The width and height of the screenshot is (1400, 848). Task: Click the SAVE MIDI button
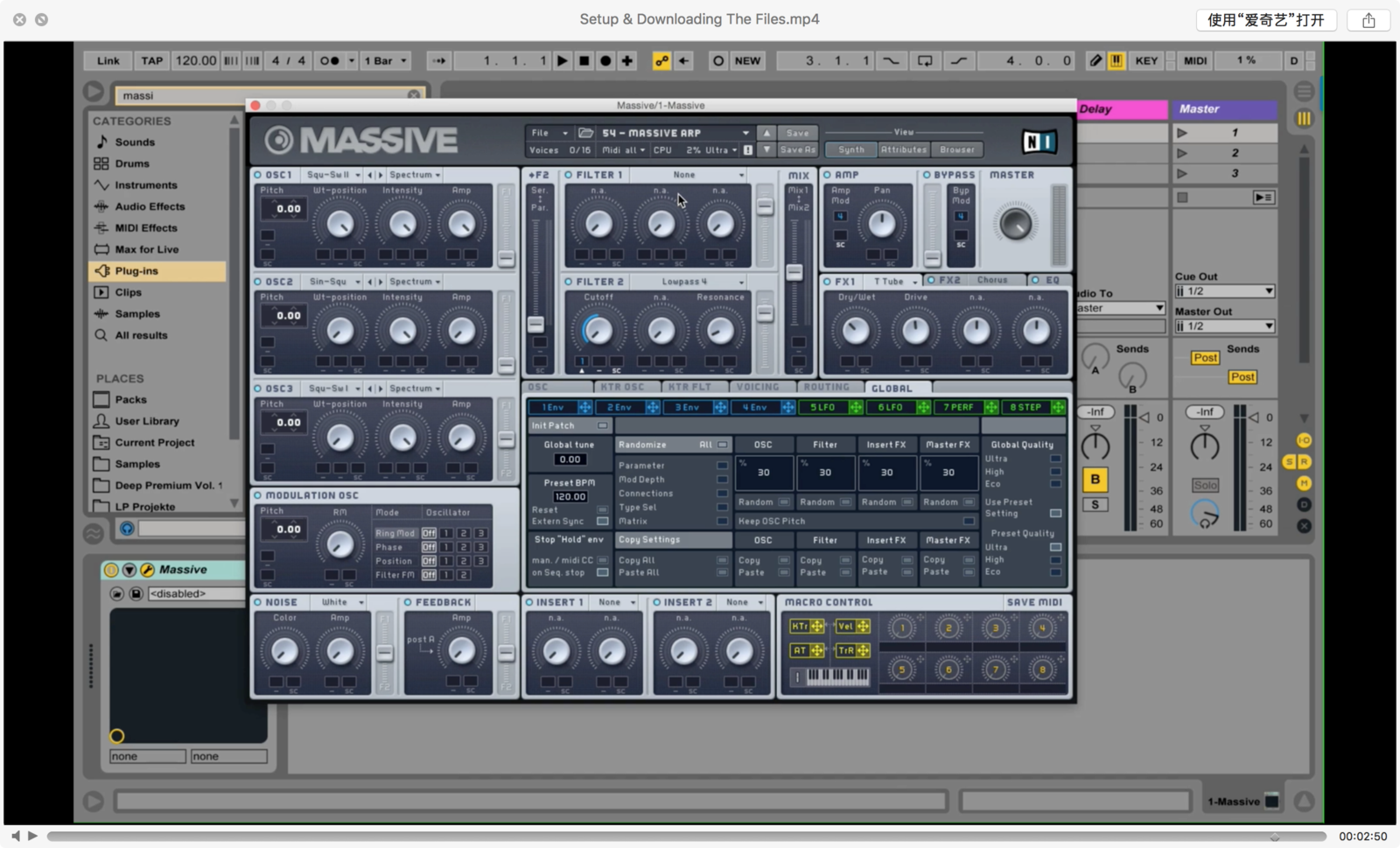tap(1034, 602)
